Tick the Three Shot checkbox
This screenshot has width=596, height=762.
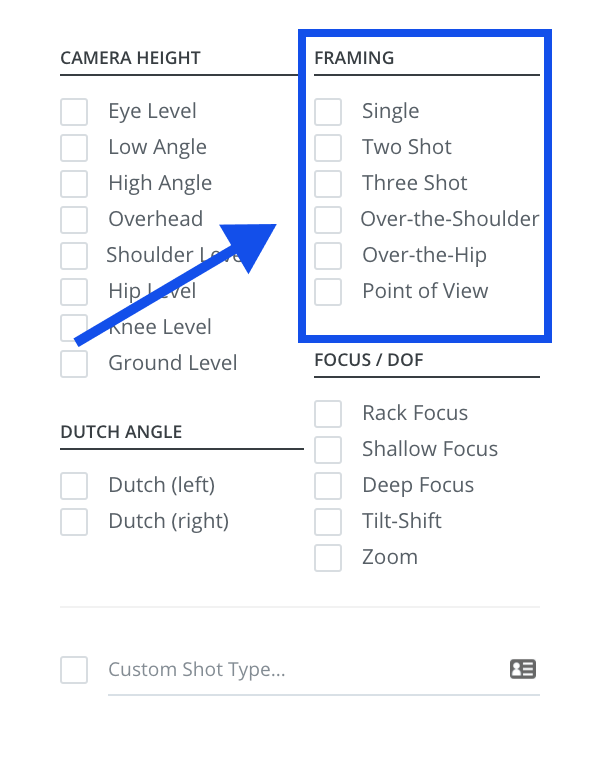328,184
